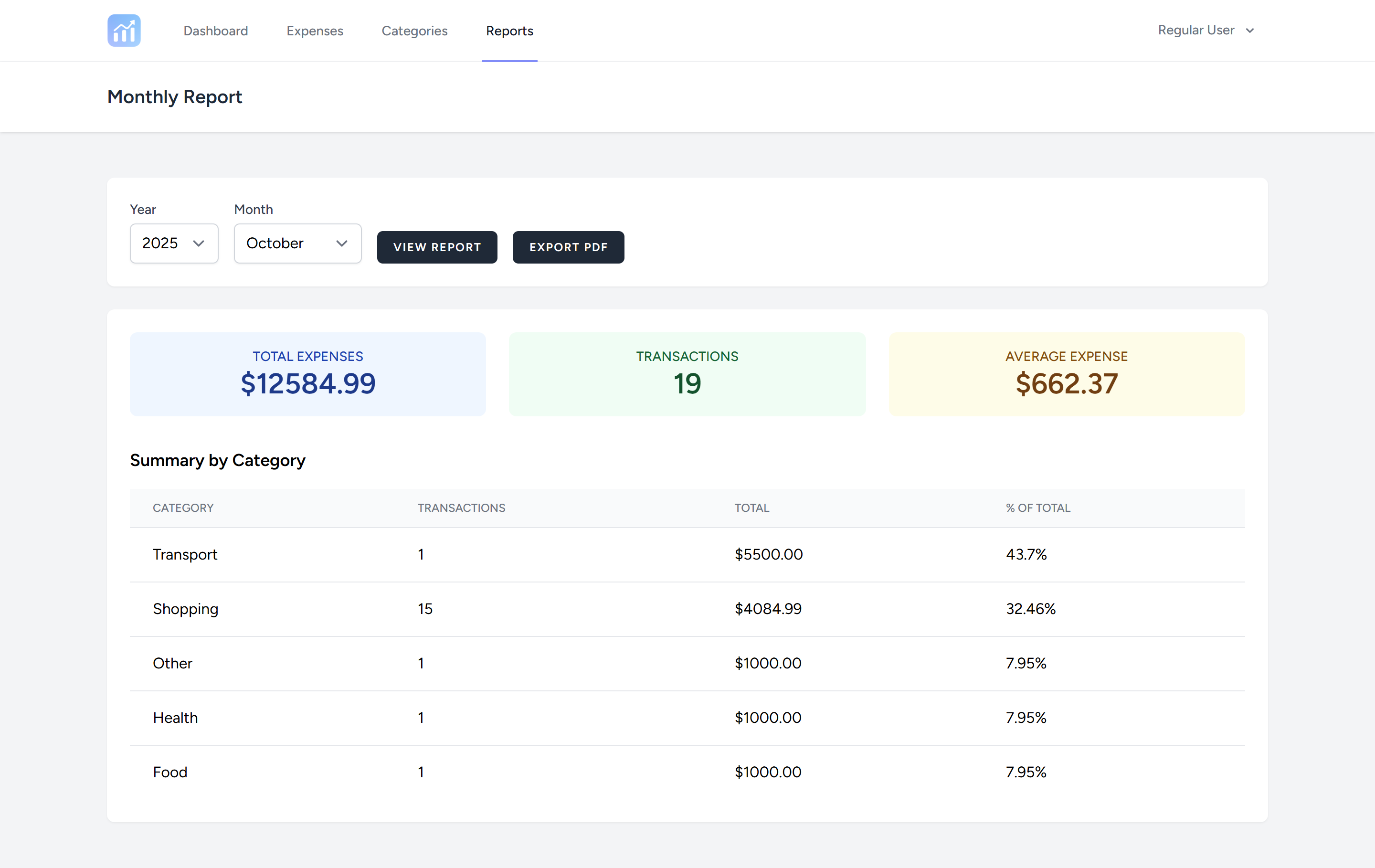Click the chart logo icon
Screen dimensions: 1375x868
(x=124, y=30)
